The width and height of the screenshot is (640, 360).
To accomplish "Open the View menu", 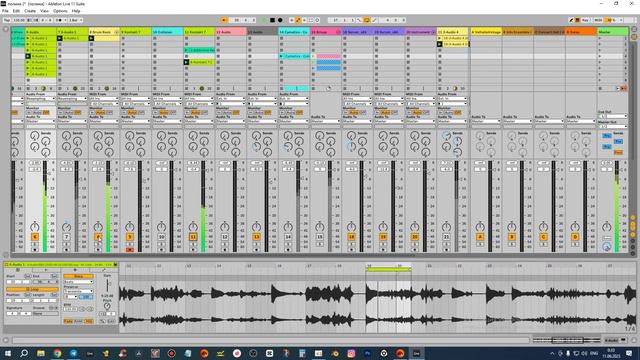I will click(44, 11).
